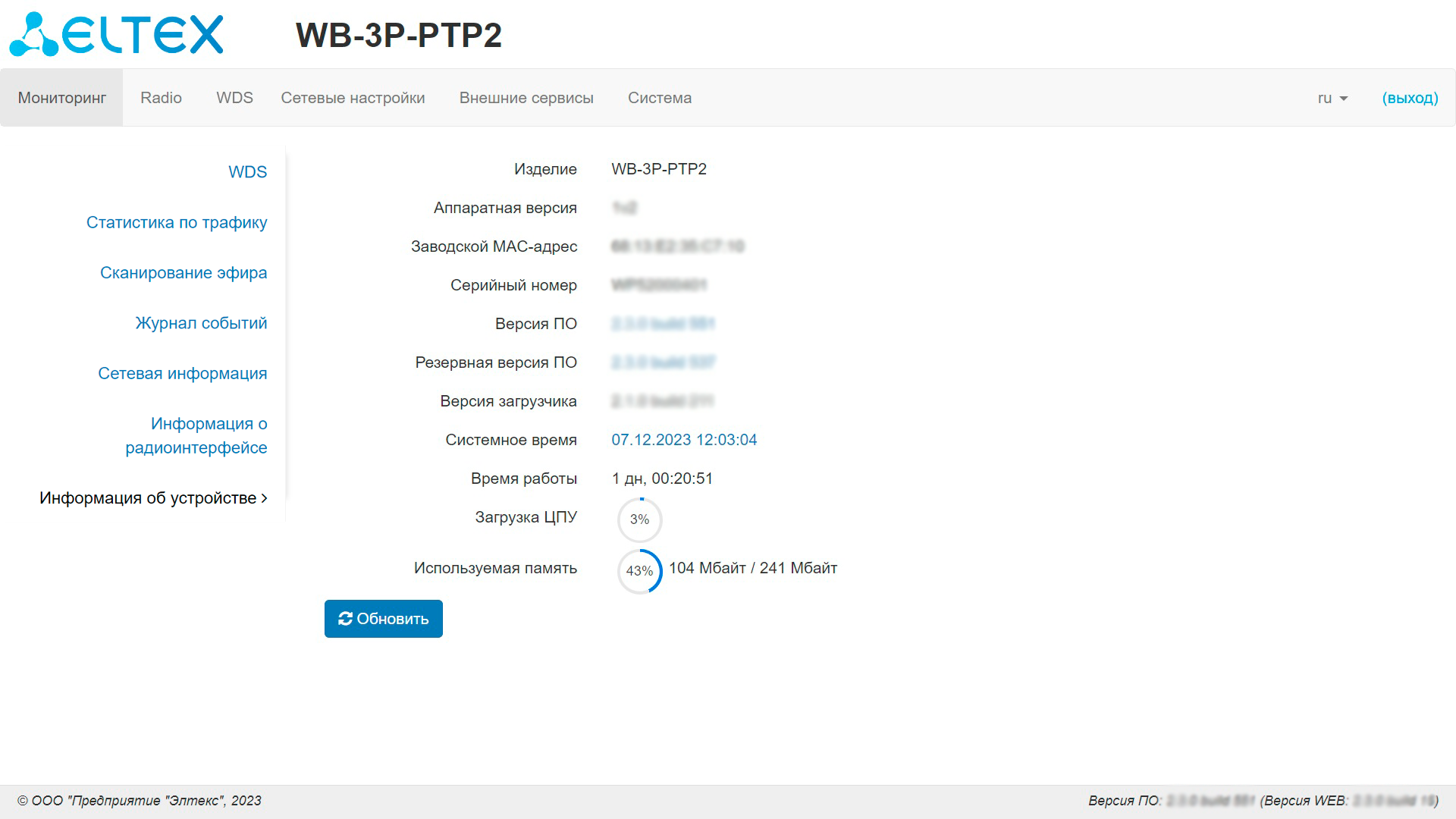The height and width of the screenshot is (819, 1456).
Task: Open the Система tab
Action: click(x=659, y=98)
